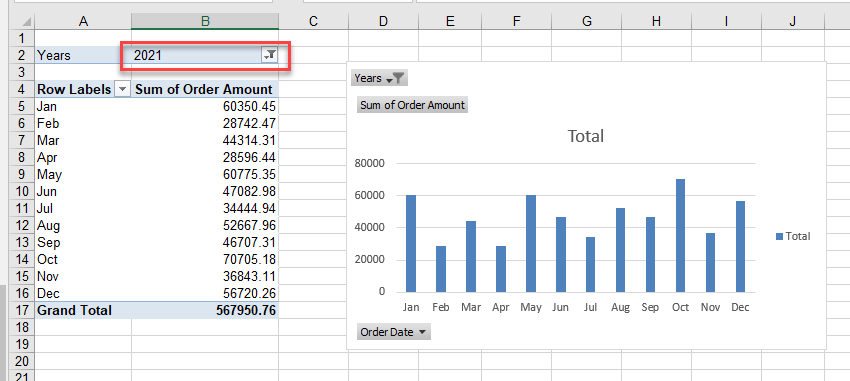850x381 pixels.
Task: Click the Years label cell A2
Action: pos(83,55)
